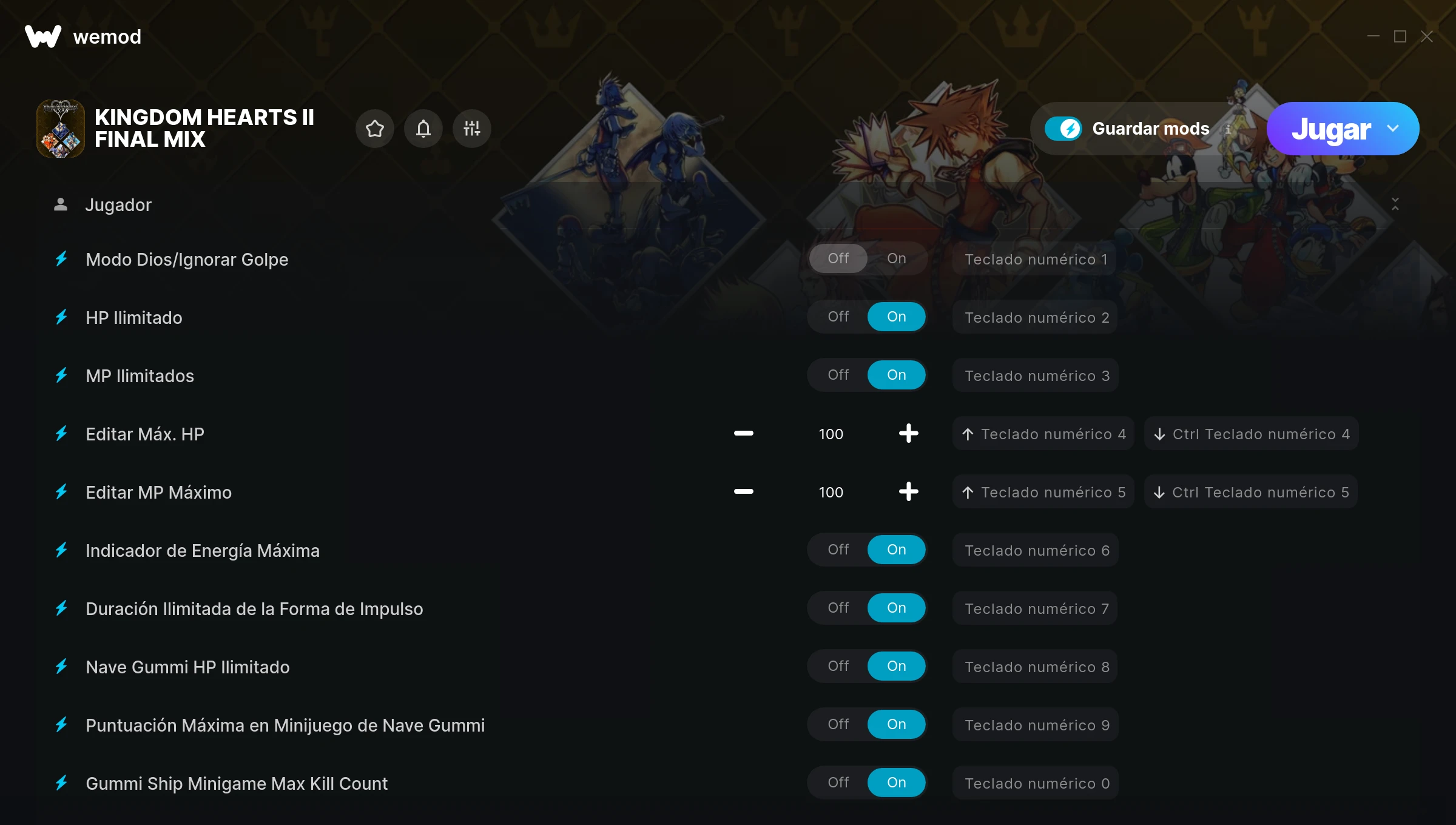
Task: Open the notifications bell icon
Action: point(423,129)
